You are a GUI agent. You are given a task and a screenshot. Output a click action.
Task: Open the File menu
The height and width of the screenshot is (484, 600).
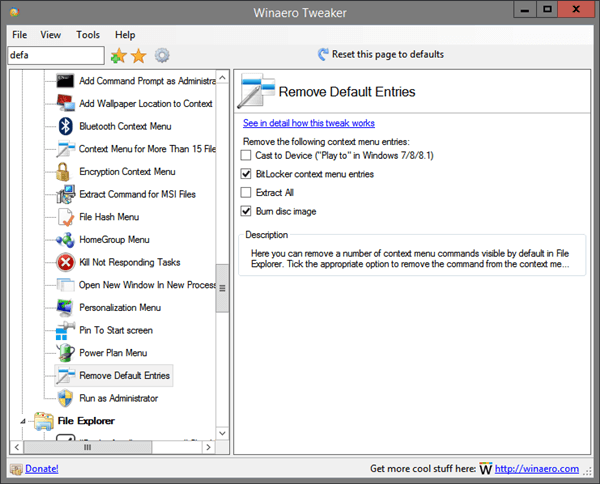click(x=20, y=35)
